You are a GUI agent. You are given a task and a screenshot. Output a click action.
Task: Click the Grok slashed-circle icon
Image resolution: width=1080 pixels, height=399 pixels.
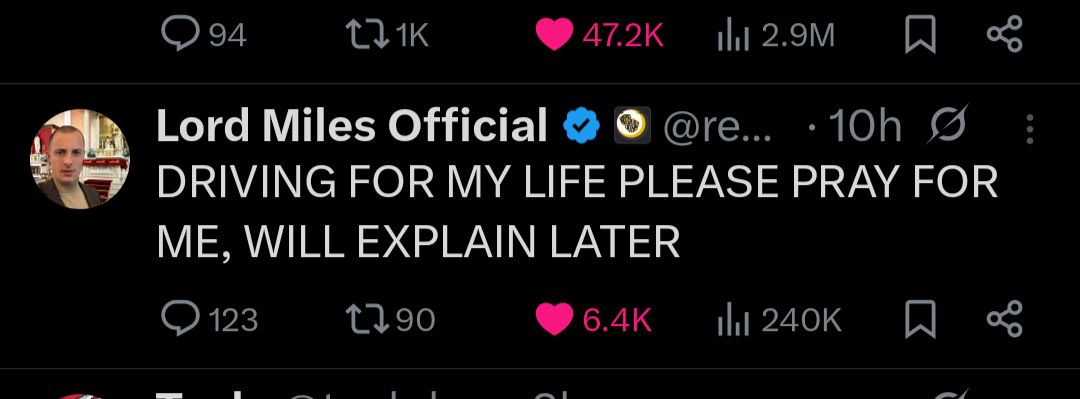948,126
